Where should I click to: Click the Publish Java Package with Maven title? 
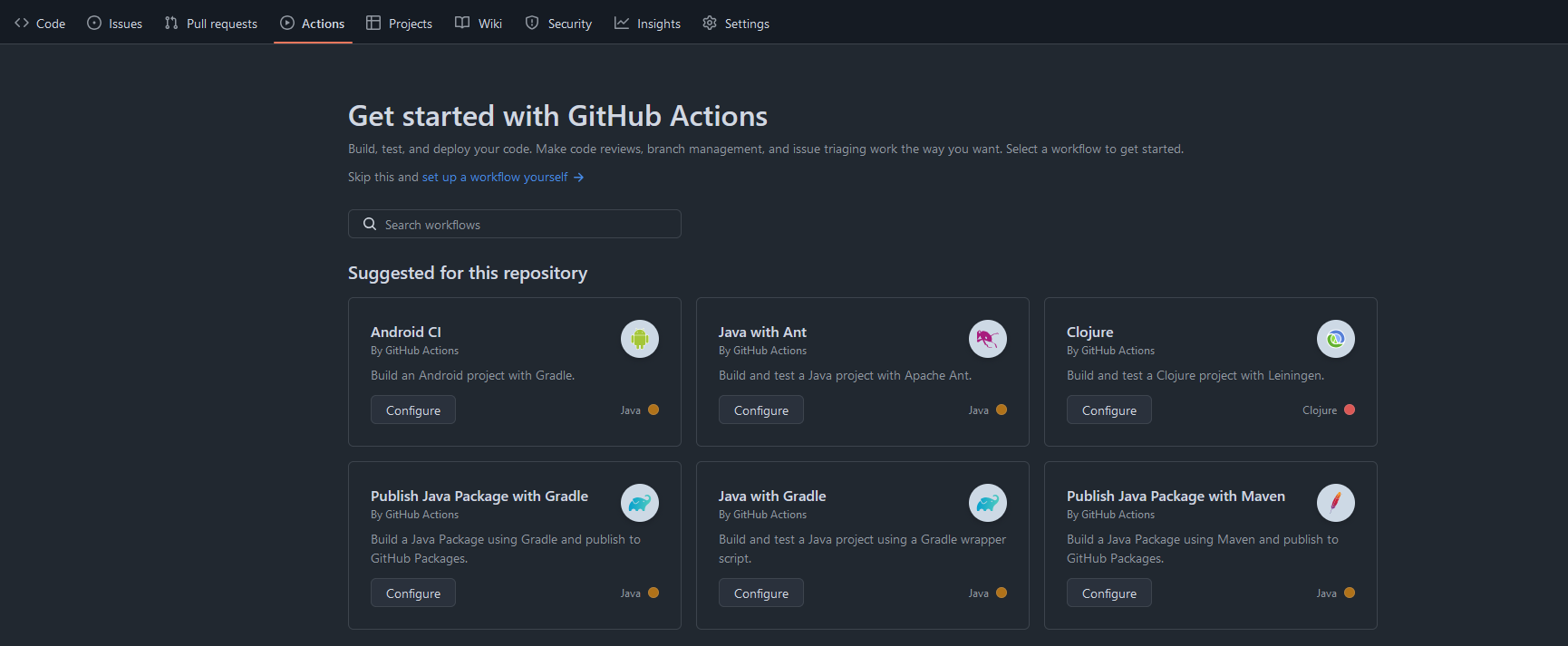1176,497
